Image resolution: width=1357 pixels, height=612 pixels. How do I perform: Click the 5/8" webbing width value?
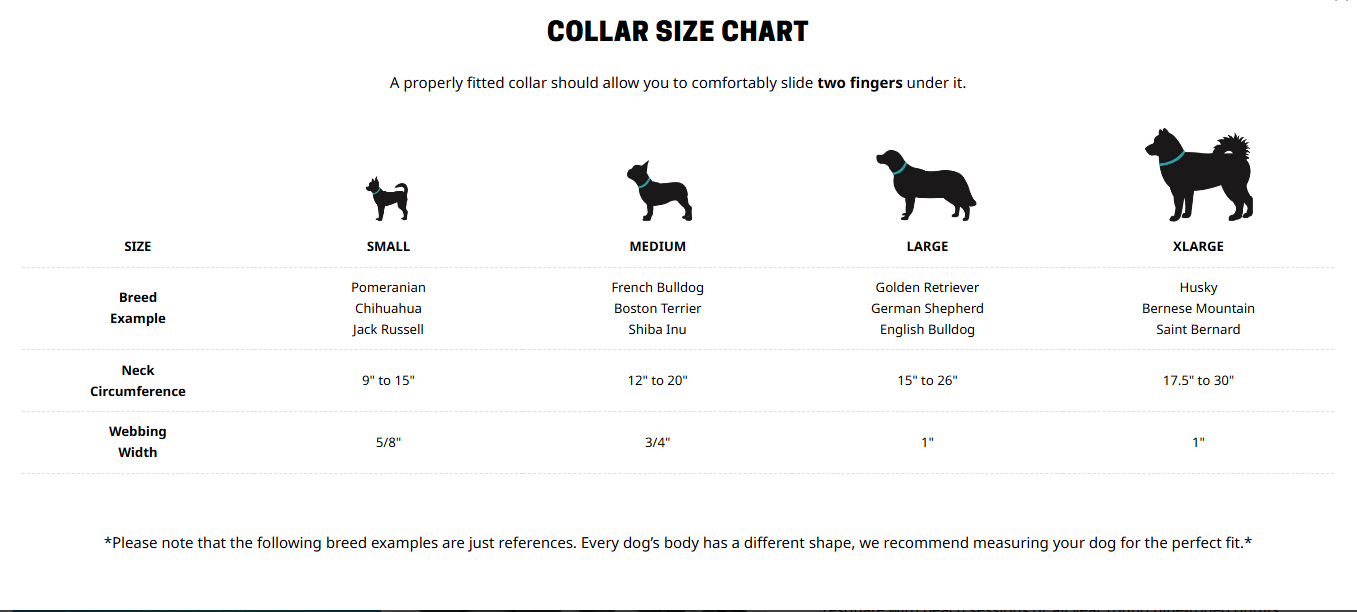[x=388, y=442]
